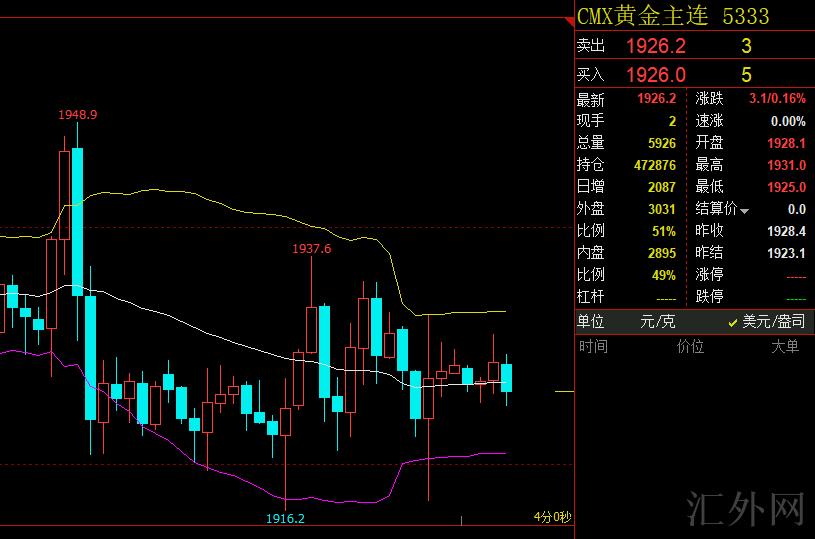
Task: Switch price unit to 元/克
Action: click(x=657, y=321)
